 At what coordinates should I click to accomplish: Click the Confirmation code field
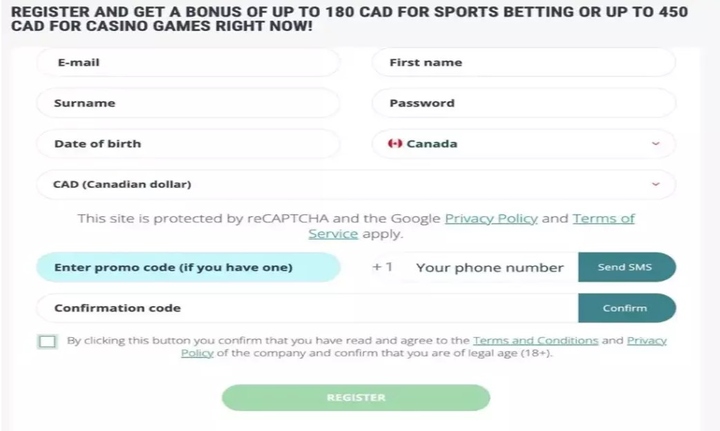pyautogui.click(x=306, y=308)
